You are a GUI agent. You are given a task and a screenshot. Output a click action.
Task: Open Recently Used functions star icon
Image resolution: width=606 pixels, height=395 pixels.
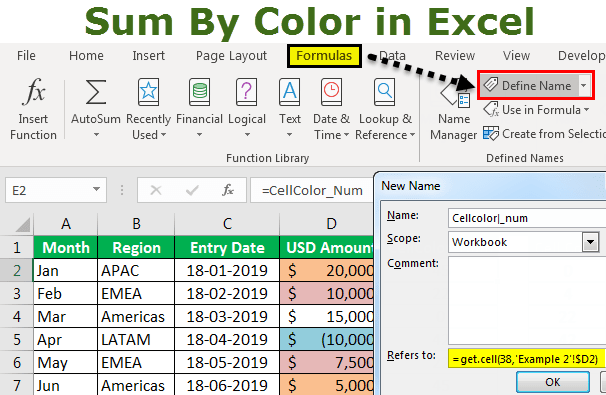[148, 92]
